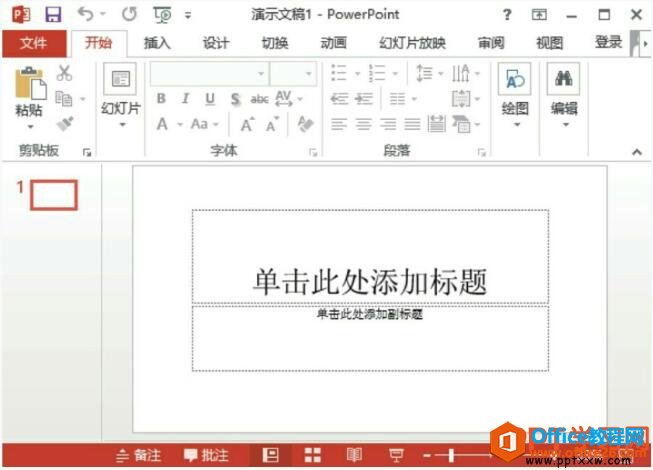
Task: Open the Customize Quick Access Toolbar arrow
Action: point(188,15)
